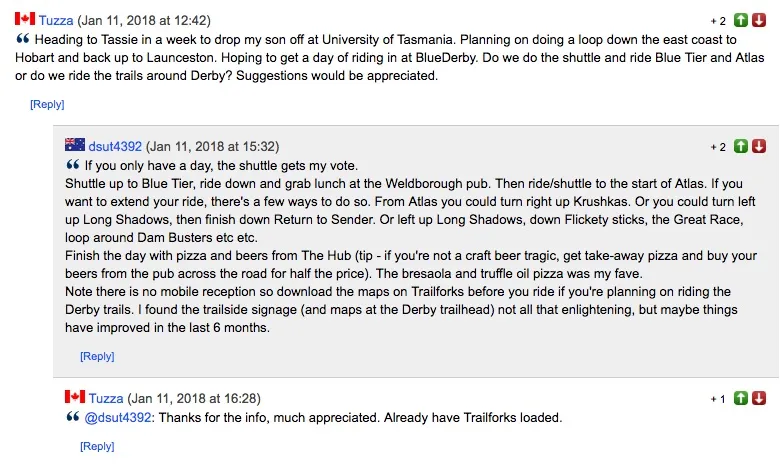Open Tuzza's profile from the top comment
Viewport: 783px width, 467px height.
click(56, 20)
